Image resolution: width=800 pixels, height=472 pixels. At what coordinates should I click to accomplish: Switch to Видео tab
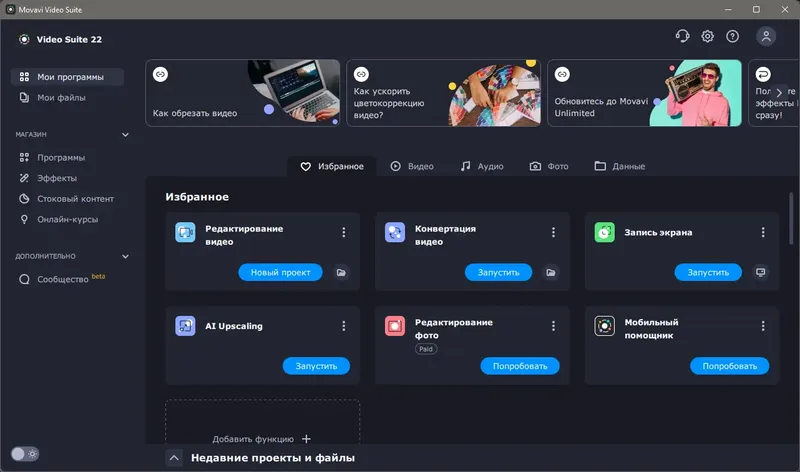pos(412,166)
